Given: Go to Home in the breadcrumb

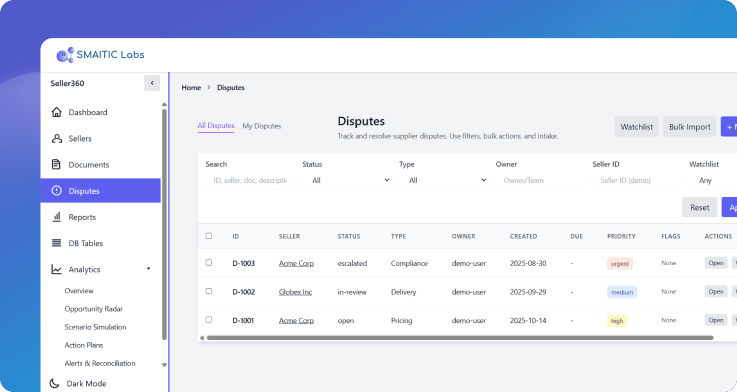Looking at the screenshot, I should pos(191,87).
